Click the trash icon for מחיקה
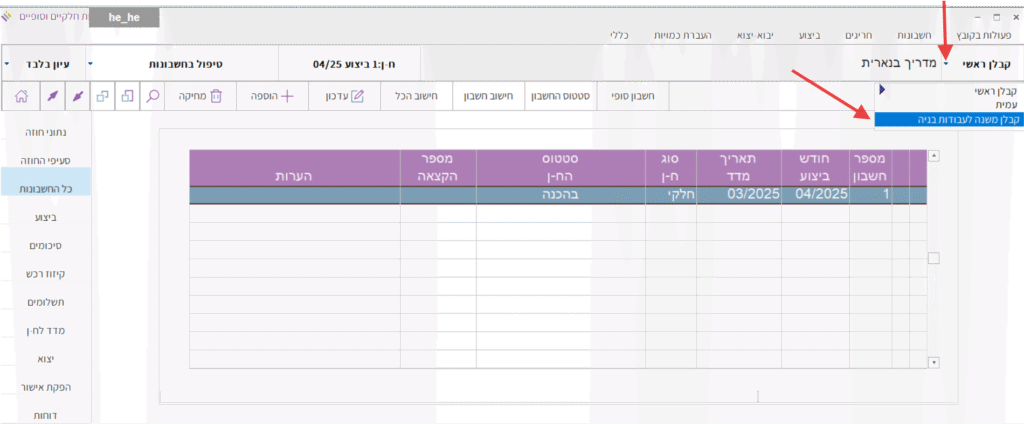The image size is (1024, 424). [x=215, y=97]
